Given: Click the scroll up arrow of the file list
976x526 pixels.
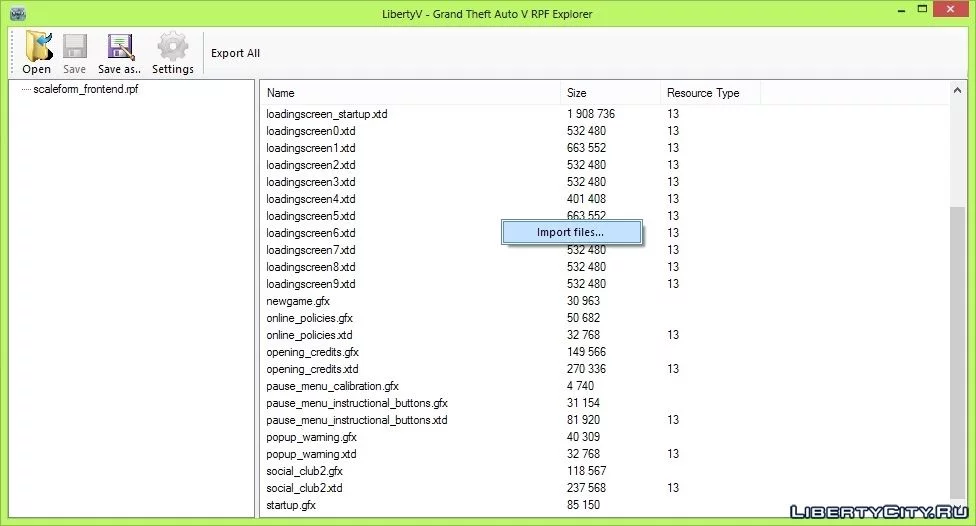Looking at the screenshot, I should click(x=957, y=91).
